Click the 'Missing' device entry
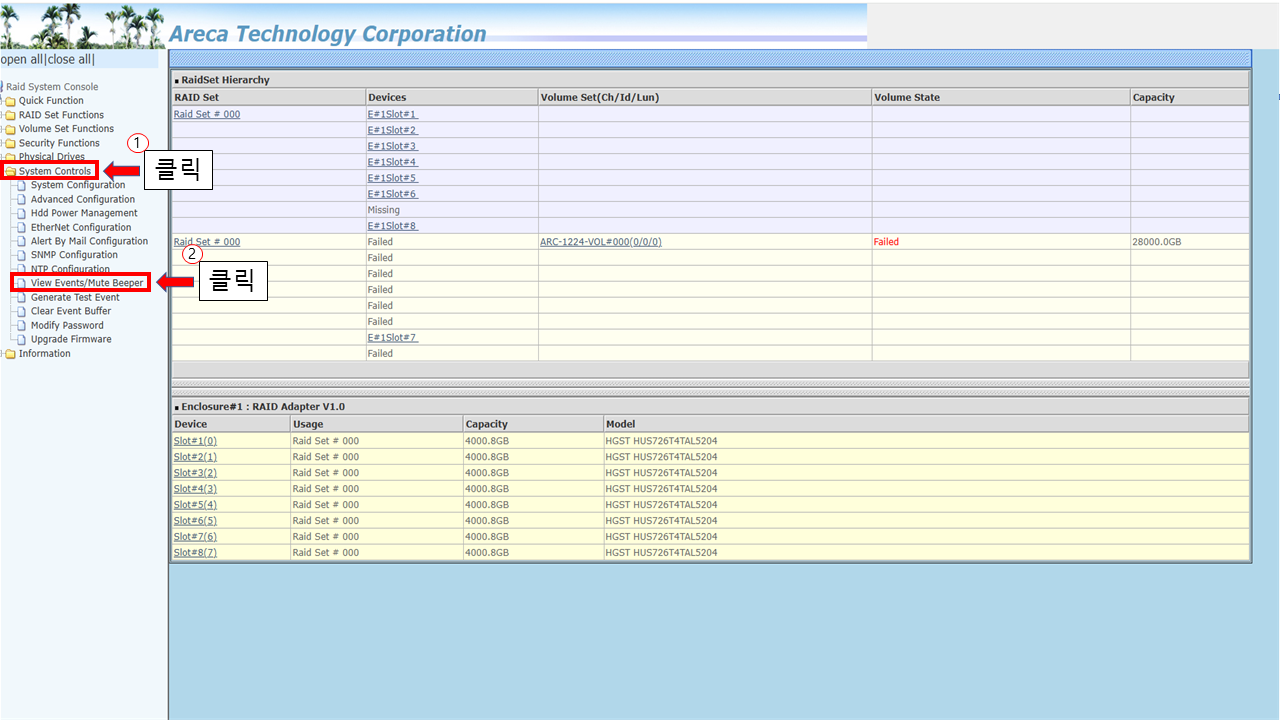Screen dimensions: 1280x720 pos(384,210)
